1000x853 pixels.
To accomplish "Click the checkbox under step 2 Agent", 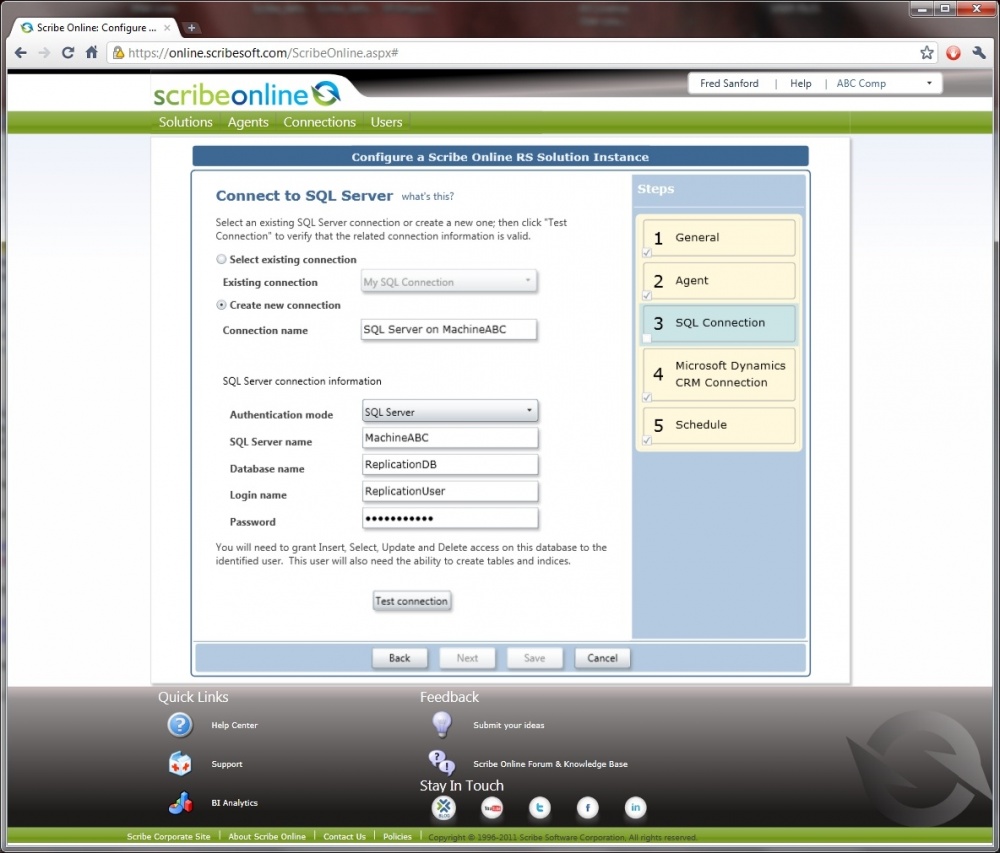I will pos(647,296).
